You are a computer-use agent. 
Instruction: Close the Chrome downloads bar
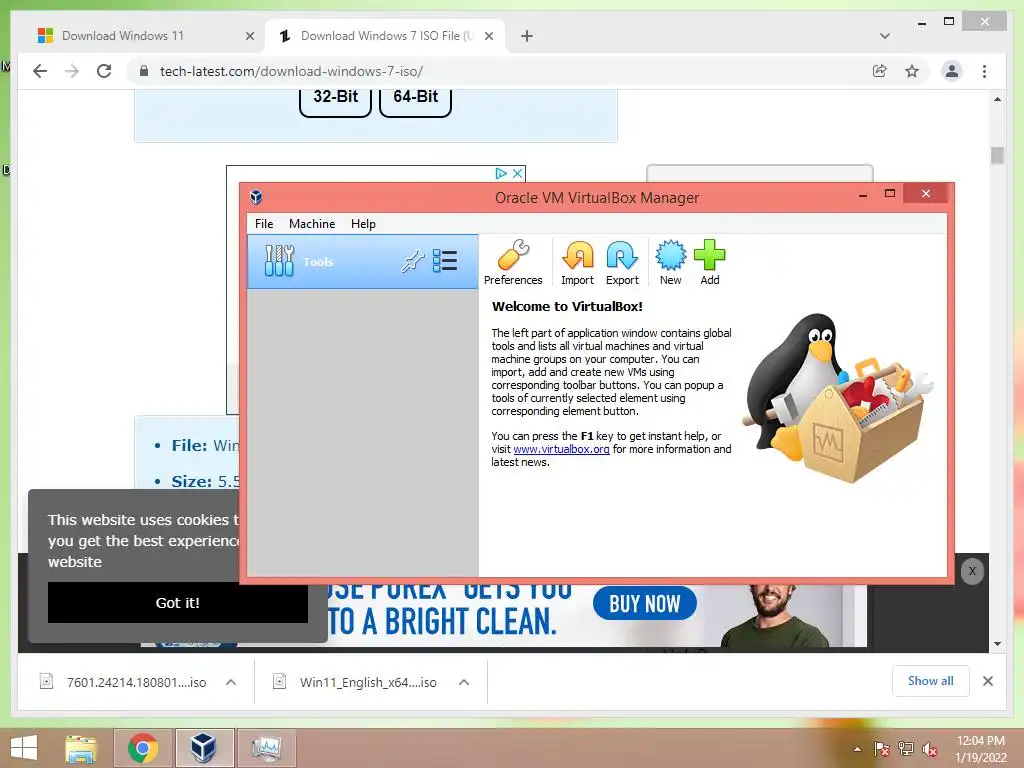(987, 681)
